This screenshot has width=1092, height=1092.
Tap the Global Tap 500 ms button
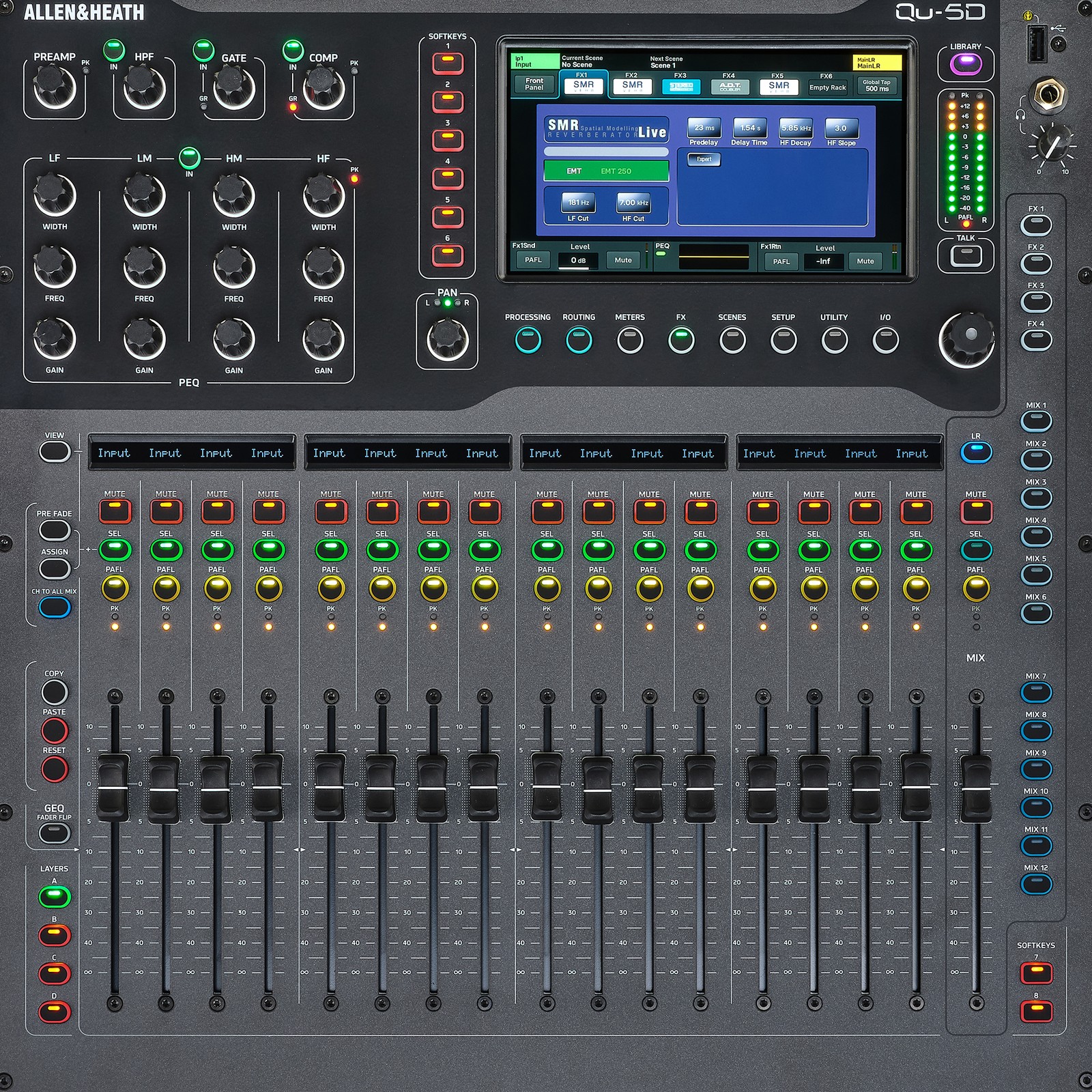coord(876,86)
